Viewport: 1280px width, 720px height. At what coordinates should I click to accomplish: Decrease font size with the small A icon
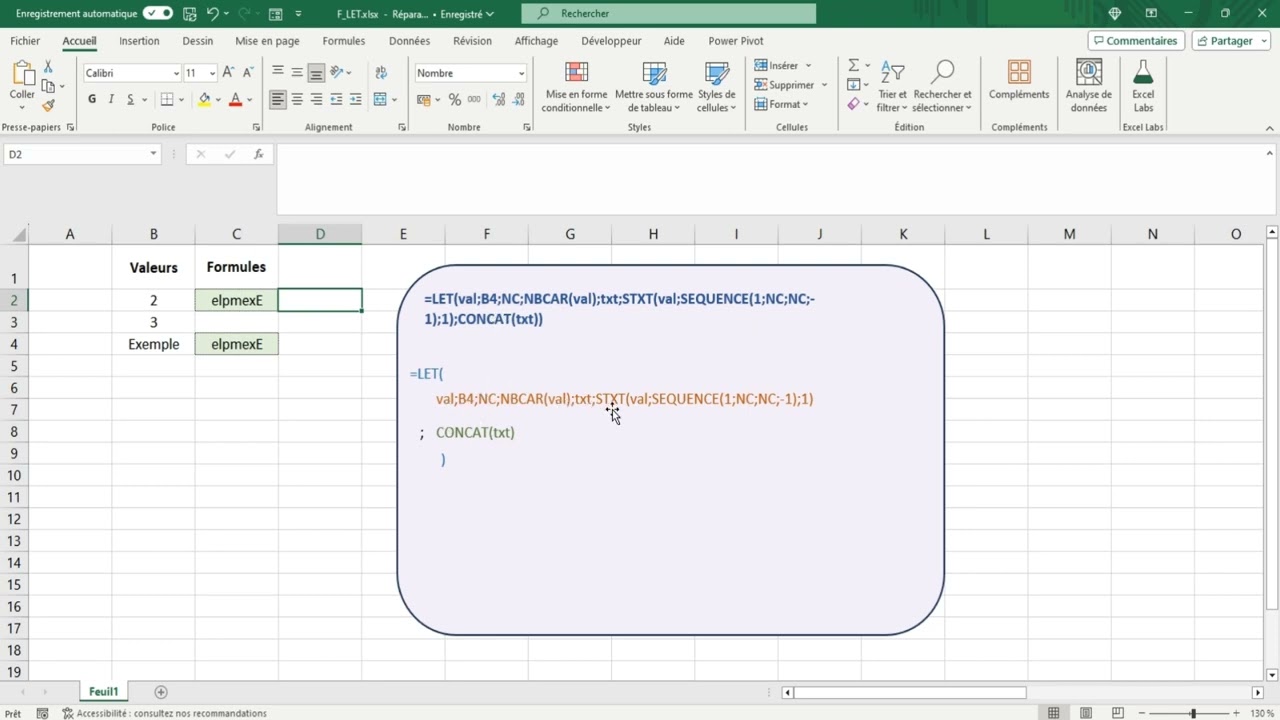[248, 73]
